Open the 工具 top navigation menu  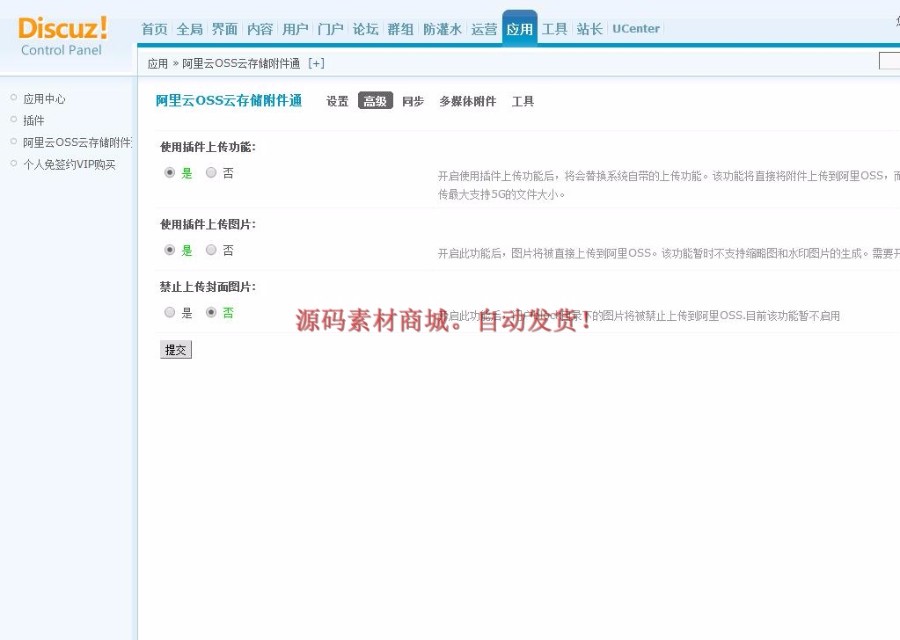click(554, 29)
